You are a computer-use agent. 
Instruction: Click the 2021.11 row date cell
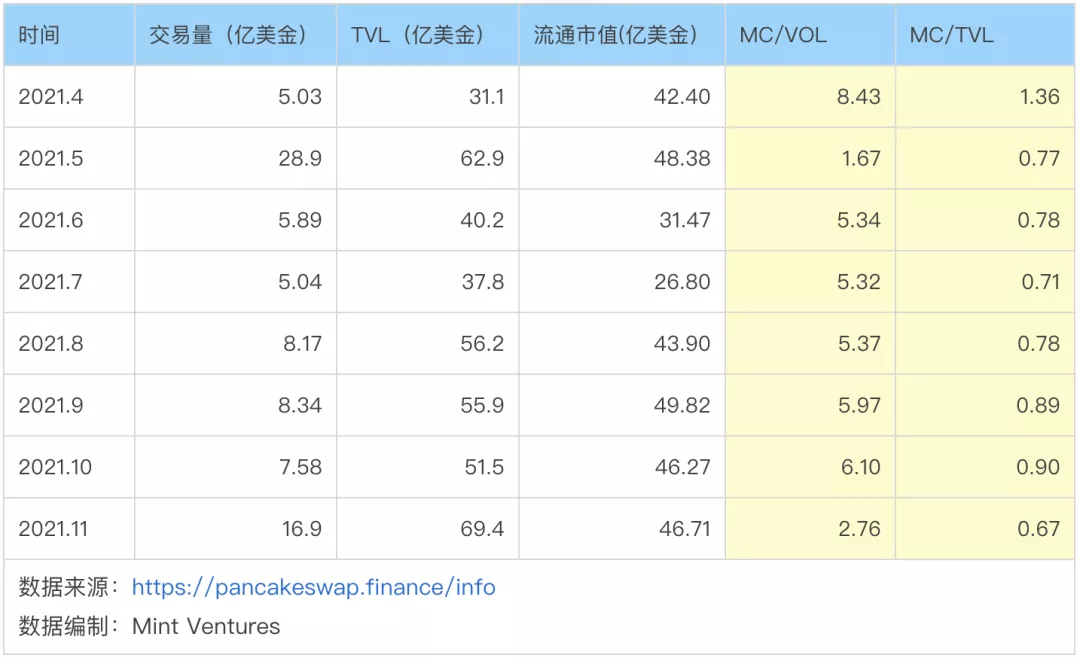(x=70, y=528)
